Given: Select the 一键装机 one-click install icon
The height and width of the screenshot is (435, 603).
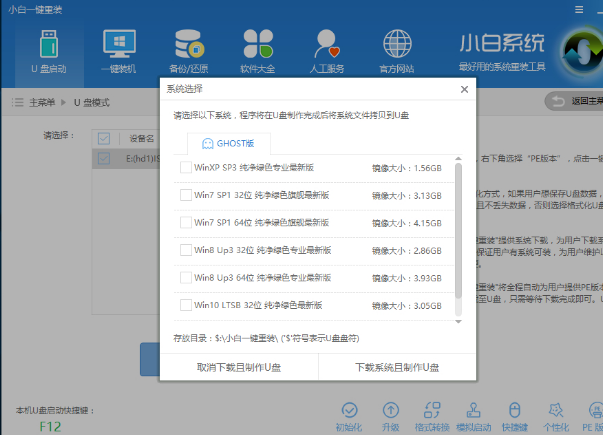Looking at the screenshot, I should pyautogui.click(x=122, y=49).
